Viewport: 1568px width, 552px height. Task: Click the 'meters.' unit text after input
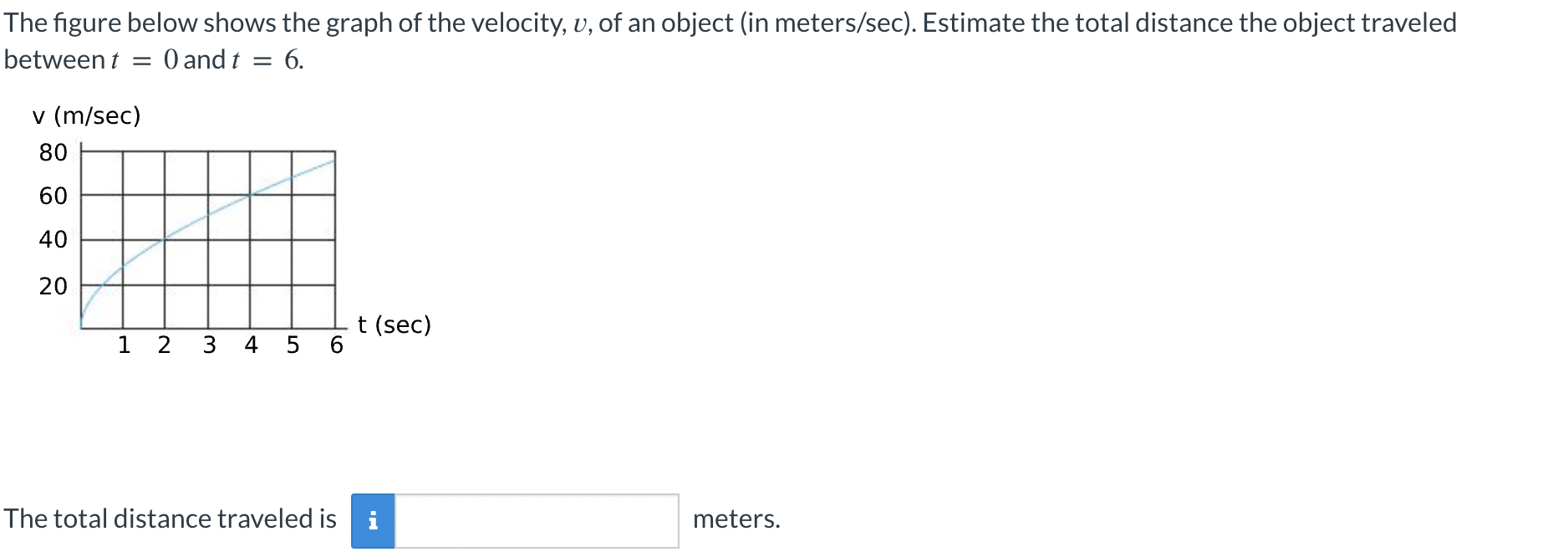coord(736,519)
